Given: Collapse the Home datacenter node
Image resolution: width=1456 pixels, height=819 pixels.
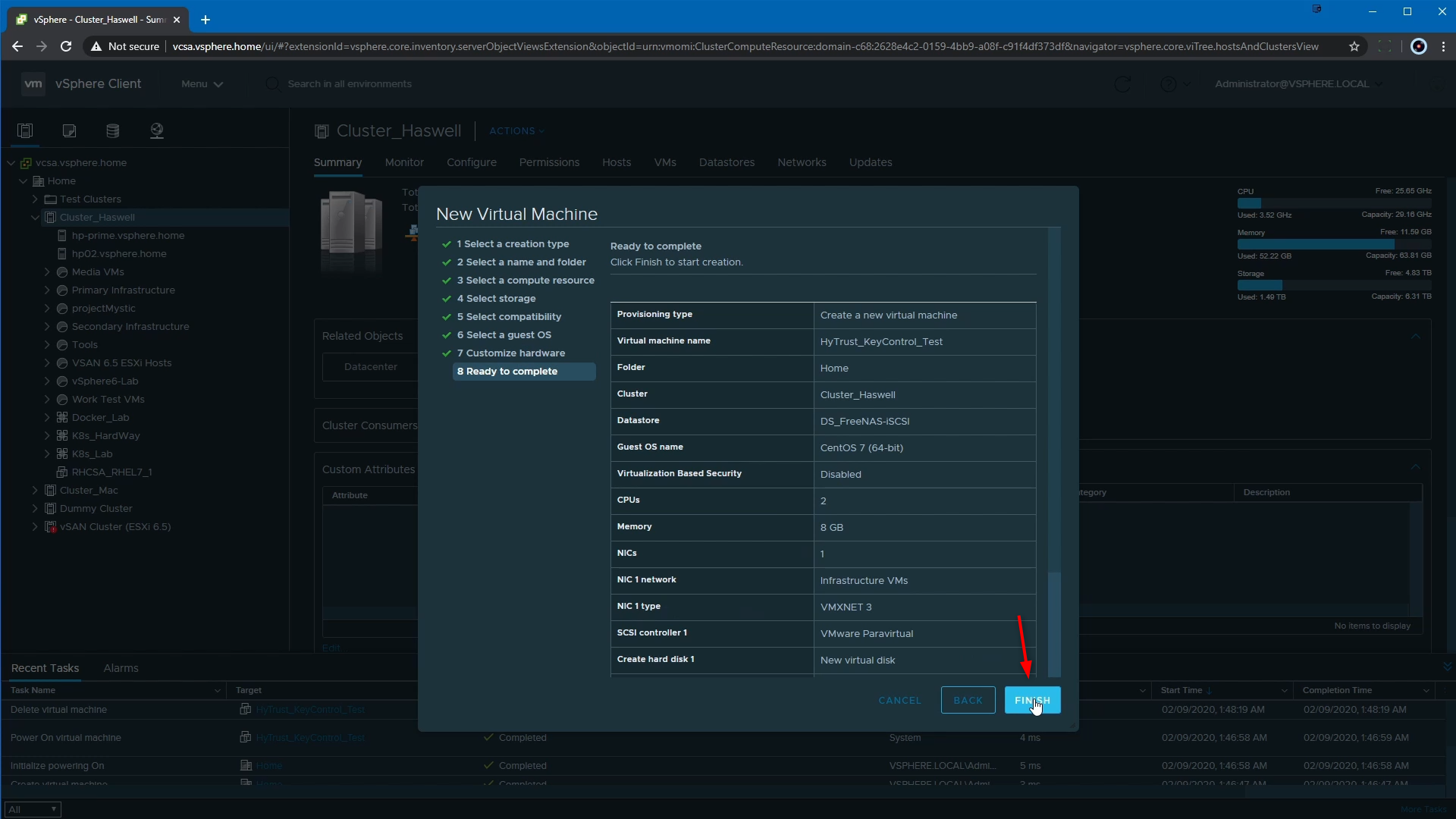Looking at the screenshot, I should click(x=24, y=180).
